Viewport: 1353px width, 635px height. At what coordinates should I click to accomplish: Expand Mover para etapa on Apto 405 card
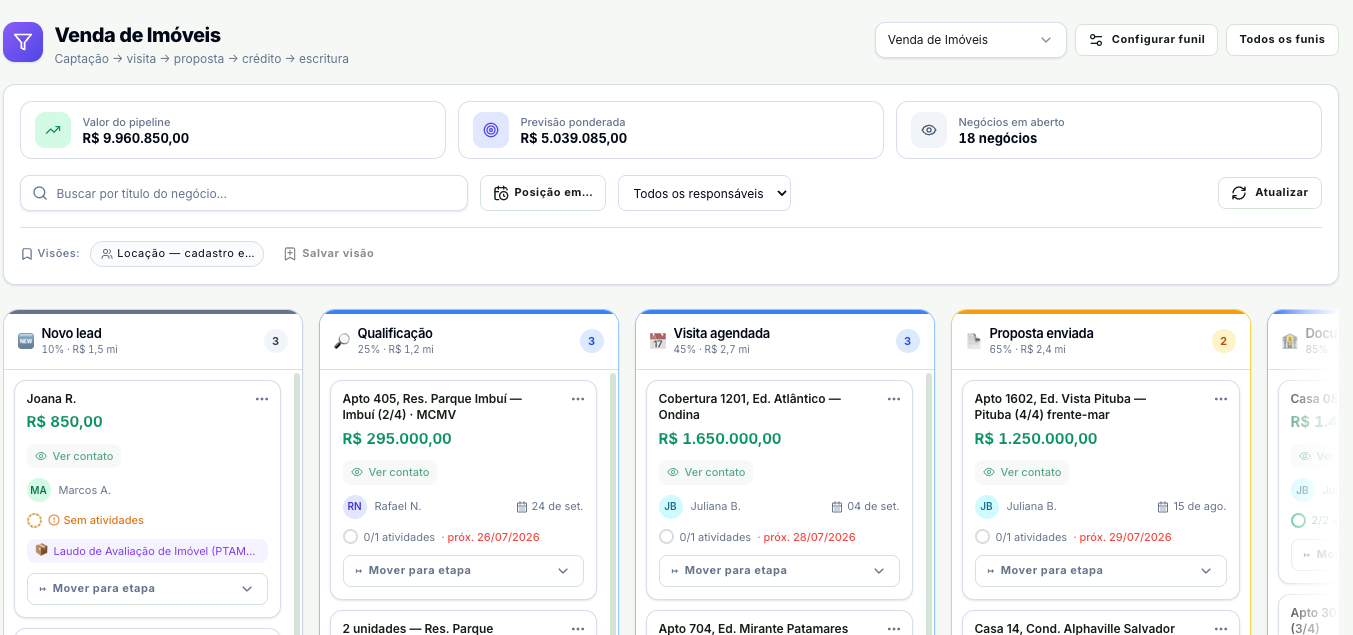tap(463, 571)
